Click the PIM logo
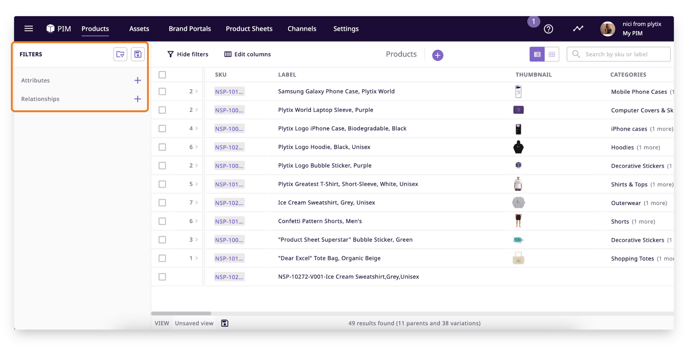This screenshot has width=688, height=363. (58, 29)
